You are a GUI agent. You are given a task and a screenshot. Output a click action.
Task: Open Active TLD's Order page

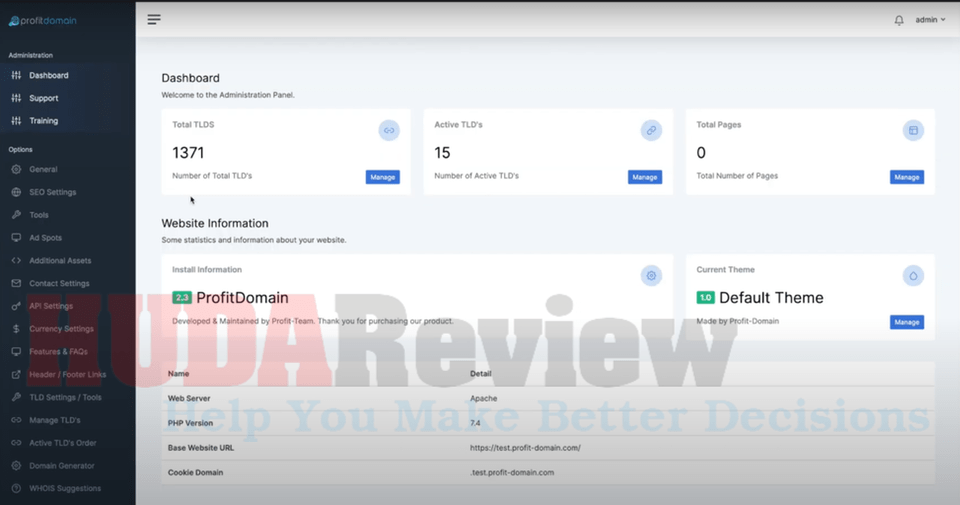[62, 443]
